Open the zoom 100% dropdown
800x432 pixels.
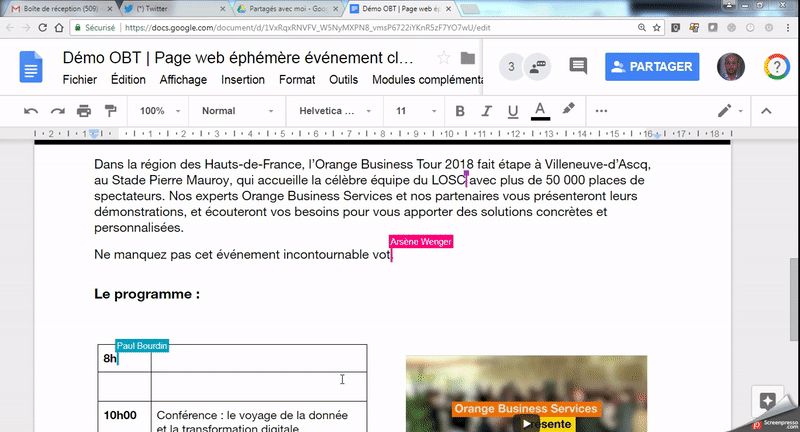[x=160, y=111]
